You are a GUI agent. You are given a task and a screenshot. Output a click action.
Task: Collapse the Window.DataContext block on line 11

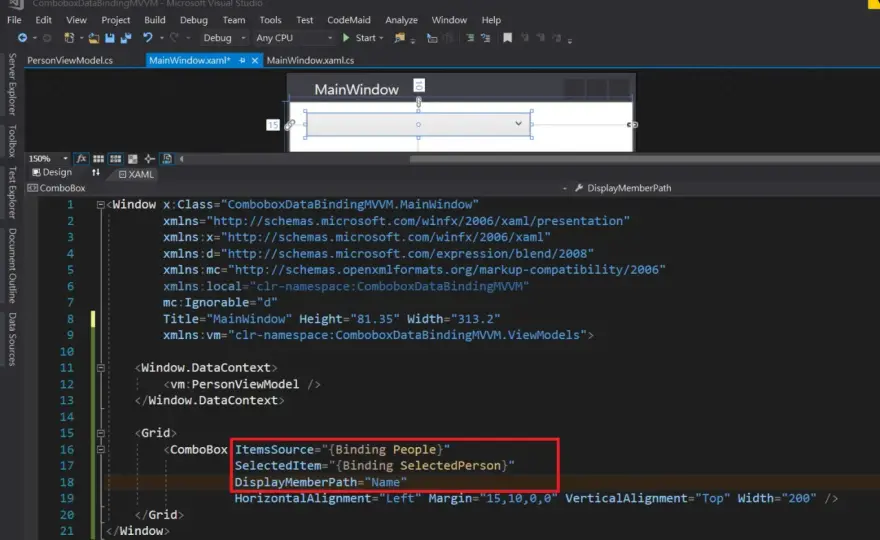pyautogui.click(x=100, y=368)
